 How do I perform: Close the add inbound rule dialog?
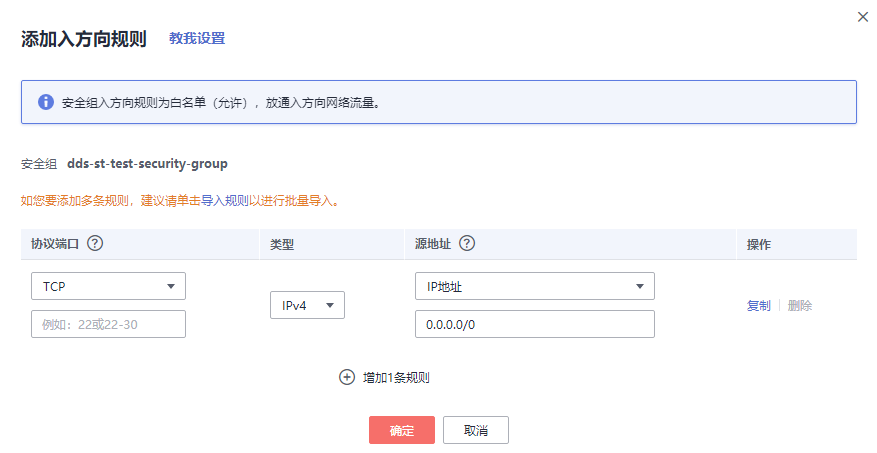[863, 17]
